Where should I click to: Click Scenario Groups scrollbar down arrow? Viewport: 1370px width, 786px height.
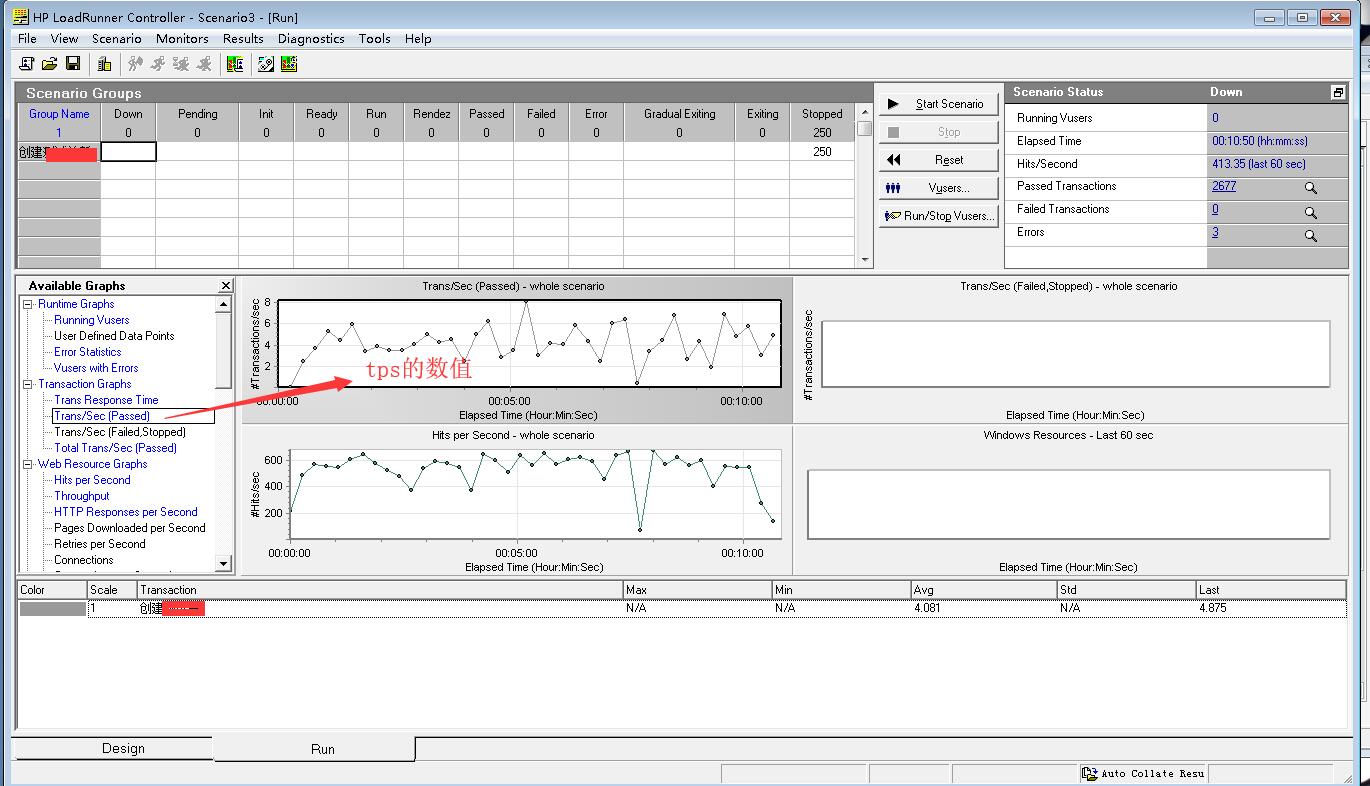(865, 260)
